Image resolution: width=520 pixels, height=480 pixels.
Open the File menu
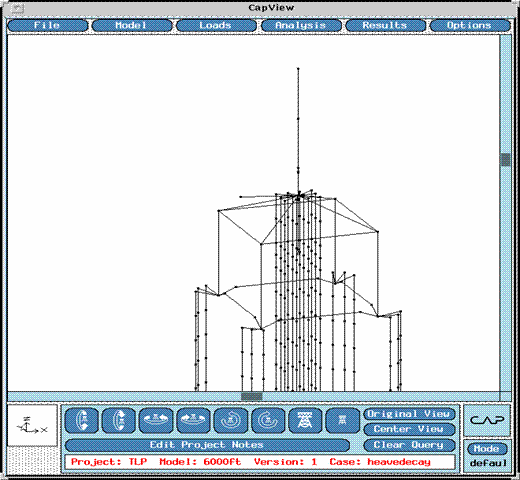[x=47, y=26]
